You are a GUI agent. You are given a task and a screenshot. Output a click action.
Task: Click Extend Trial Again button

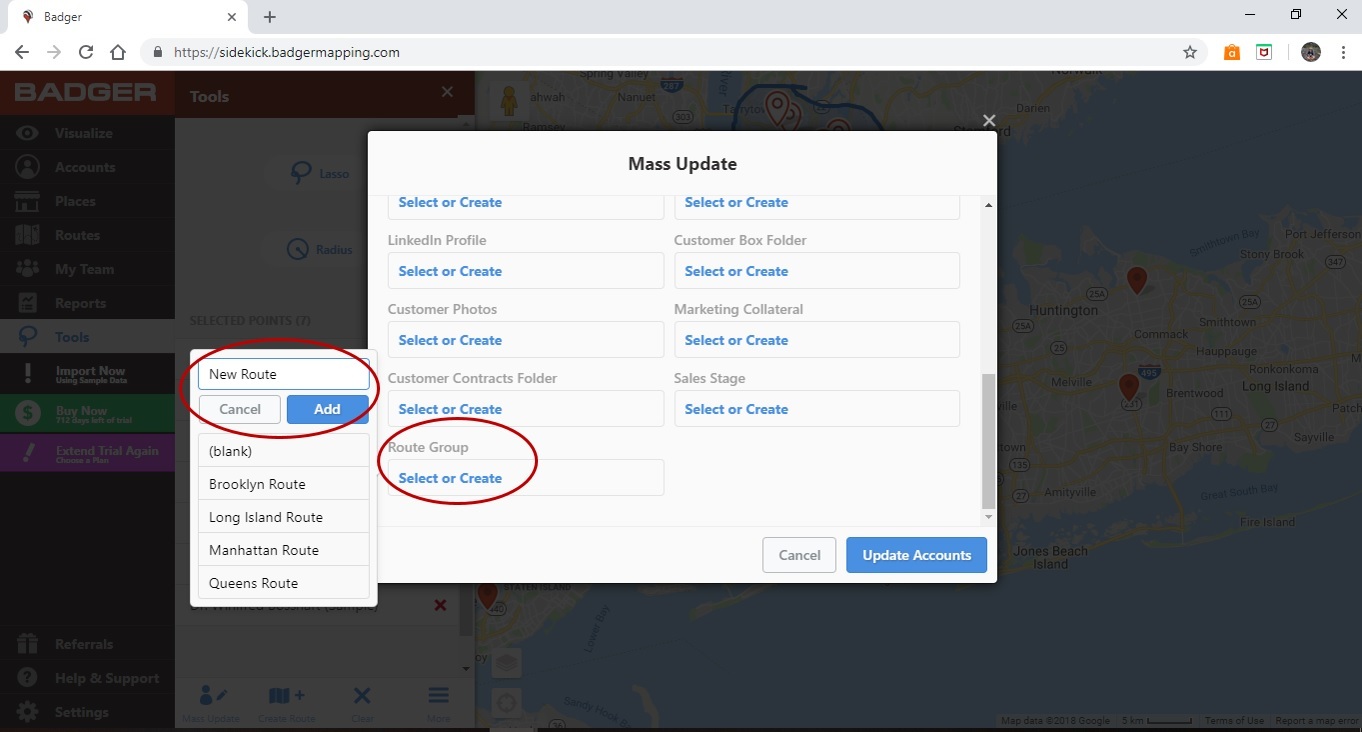(x=87, y=454)
